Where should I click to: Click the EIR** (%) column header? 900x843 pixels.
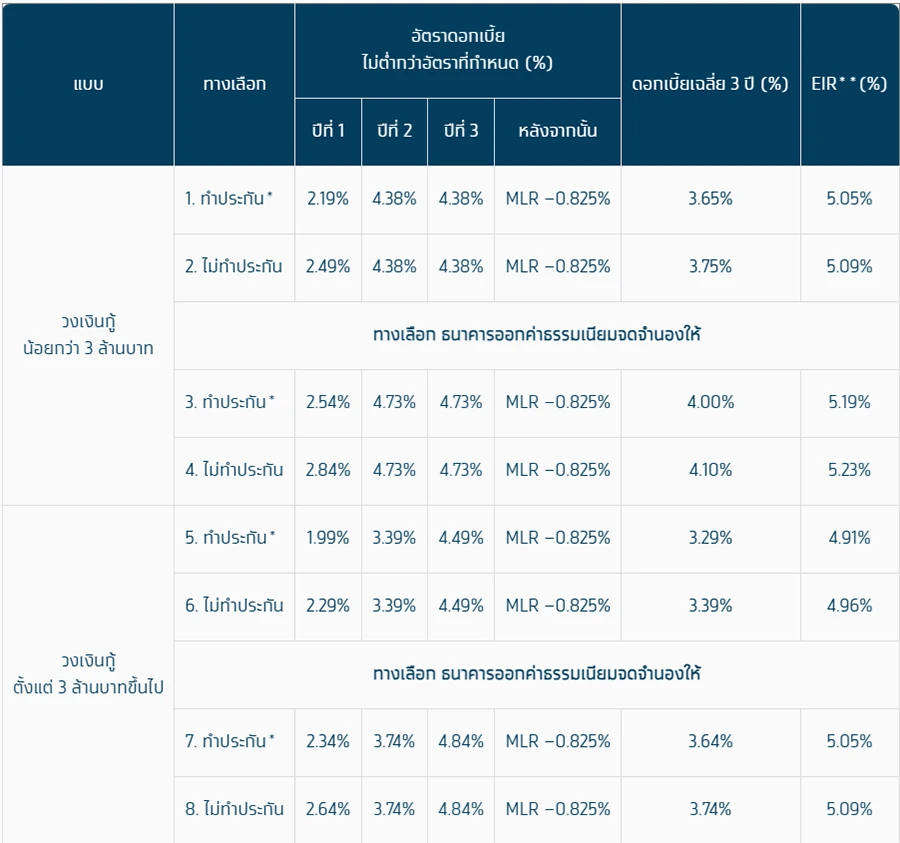(x=849, y=84)
